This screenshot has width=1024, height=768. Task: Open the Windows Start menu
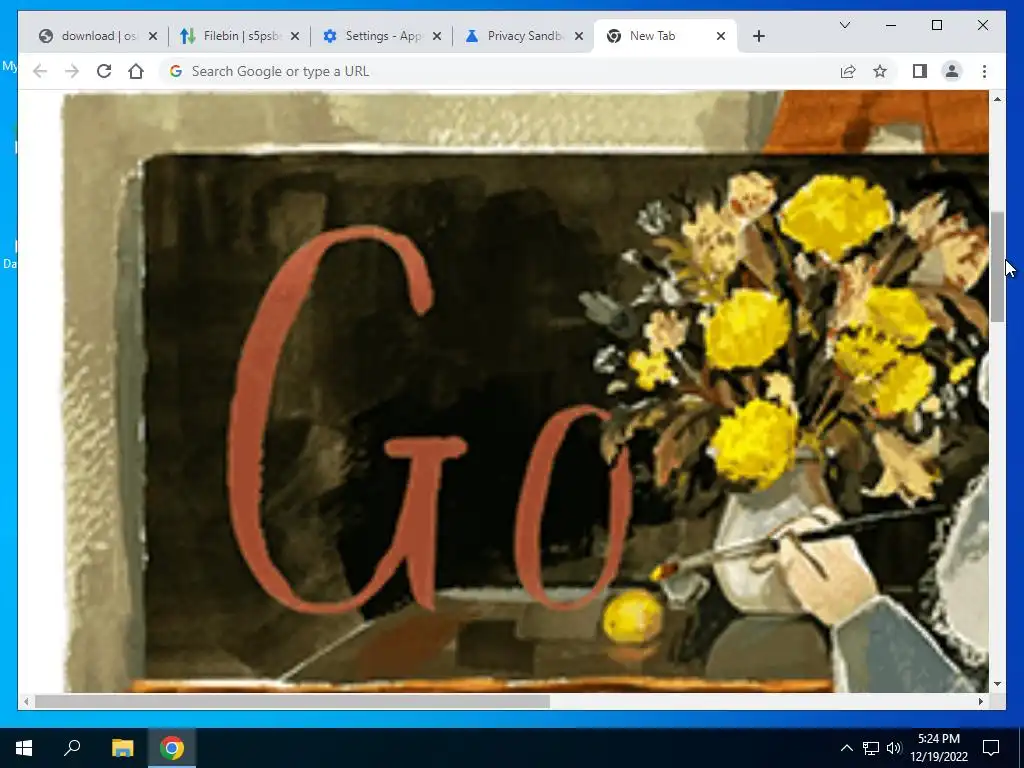click(x=24, y=748)
